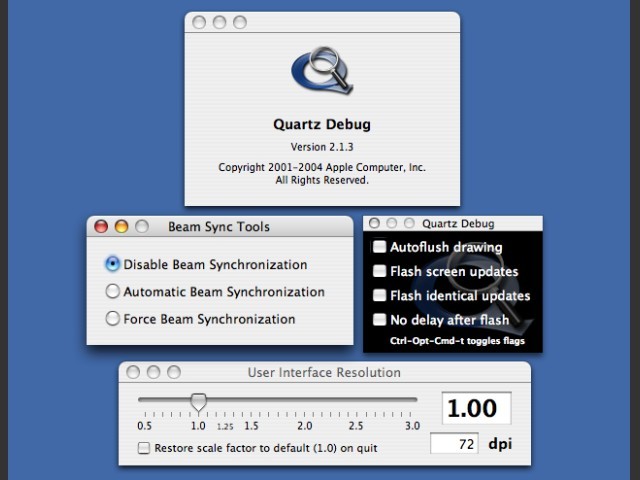The image size is (640, 480).
Task: Click the 1.5 label under the slider
Action: point(251,426)
